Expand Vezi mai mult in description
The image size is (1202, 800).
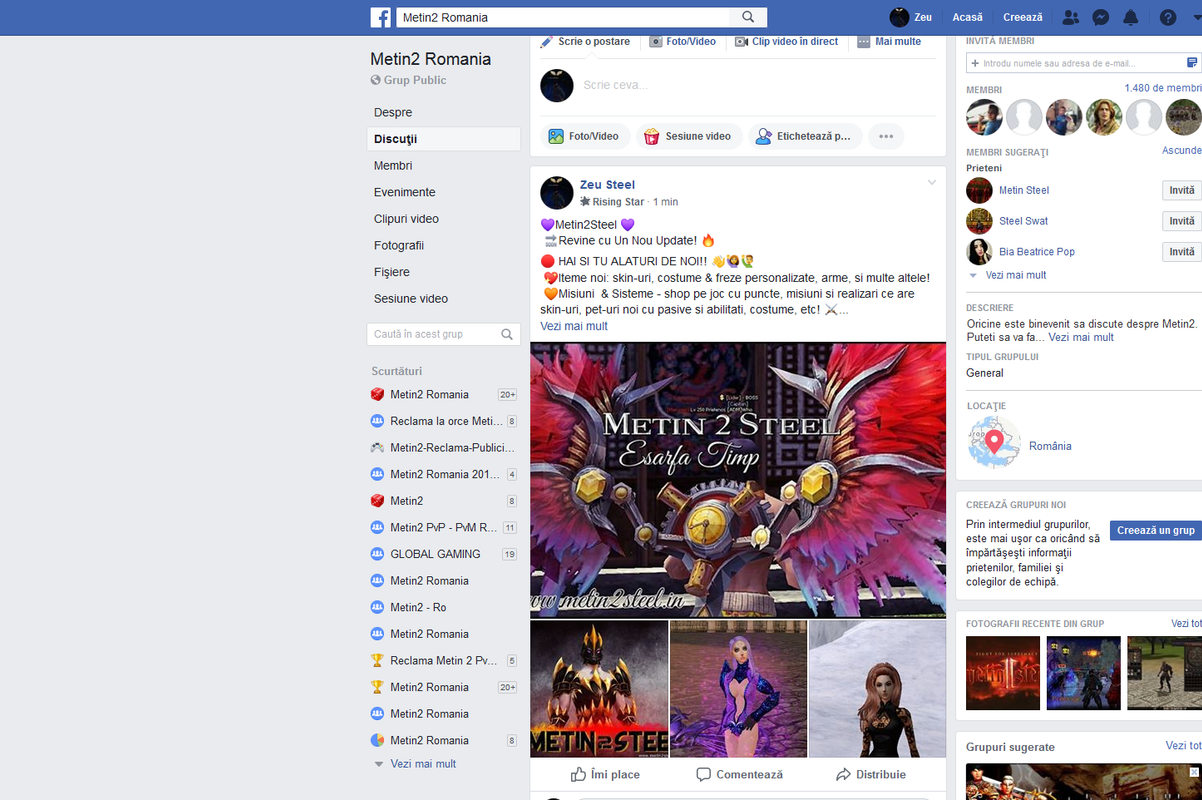pos(1081,337)
